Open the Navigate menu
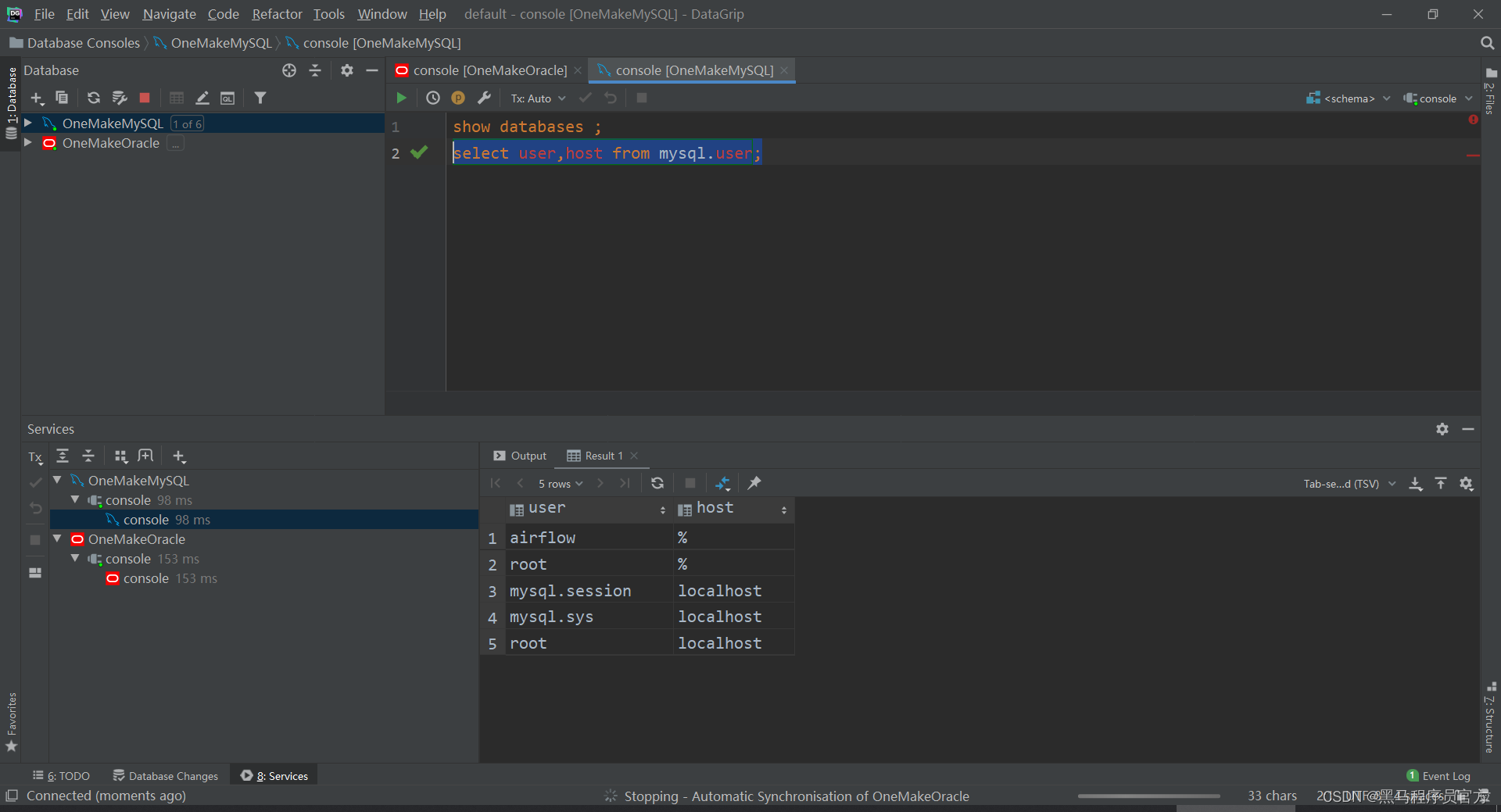This screenshot has width=1501, height=812. pos(169,14)
